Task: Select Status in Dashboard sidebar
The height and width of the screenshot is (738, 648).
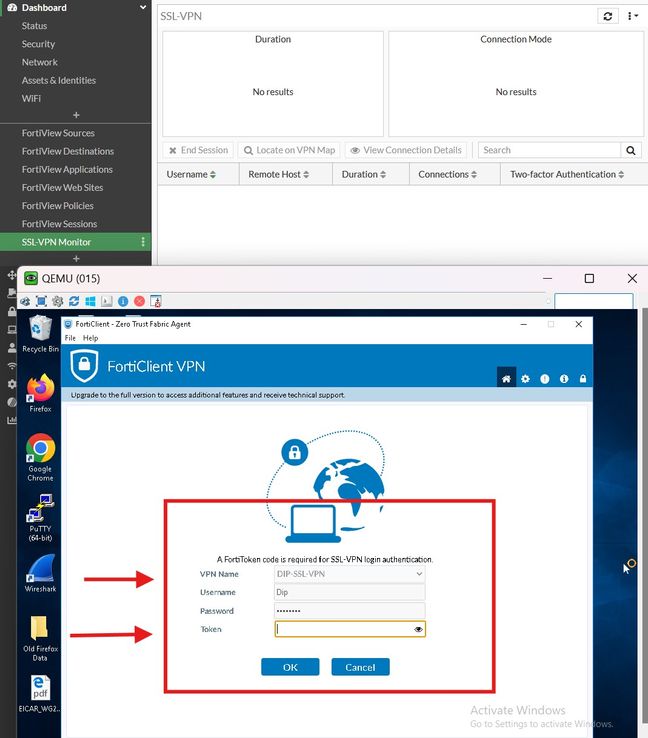Action: 34,26
